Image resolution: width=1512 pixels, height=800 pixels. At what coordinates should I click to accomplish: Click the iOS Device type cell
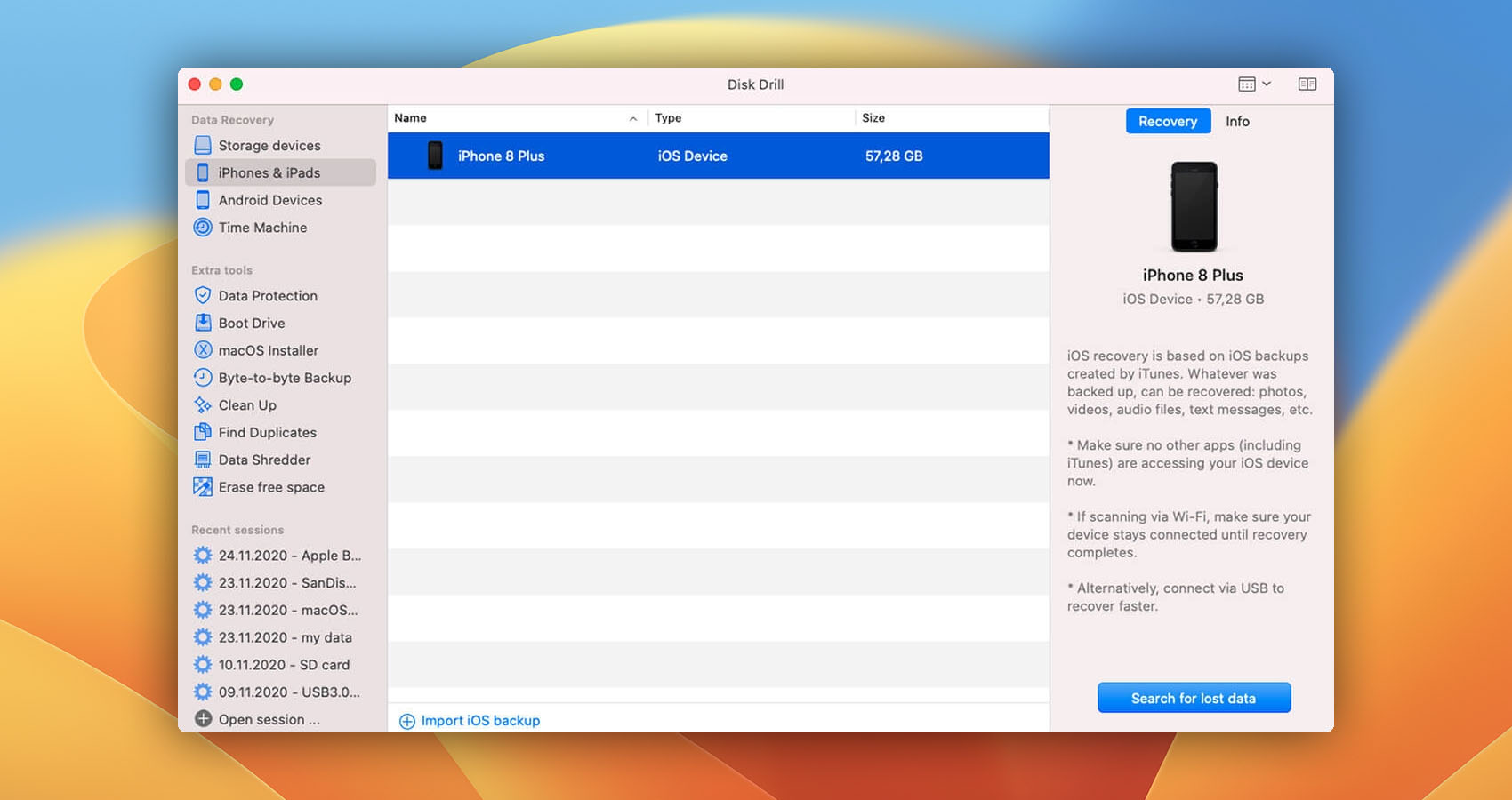692,156
